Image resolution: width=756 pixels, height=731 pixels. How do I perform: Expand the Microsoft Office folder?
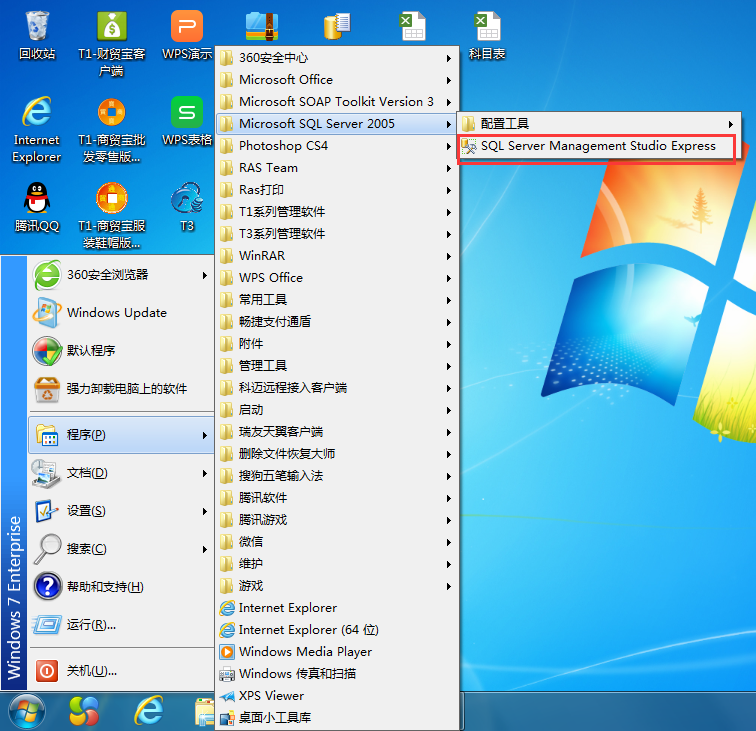[x=285, y=80]
